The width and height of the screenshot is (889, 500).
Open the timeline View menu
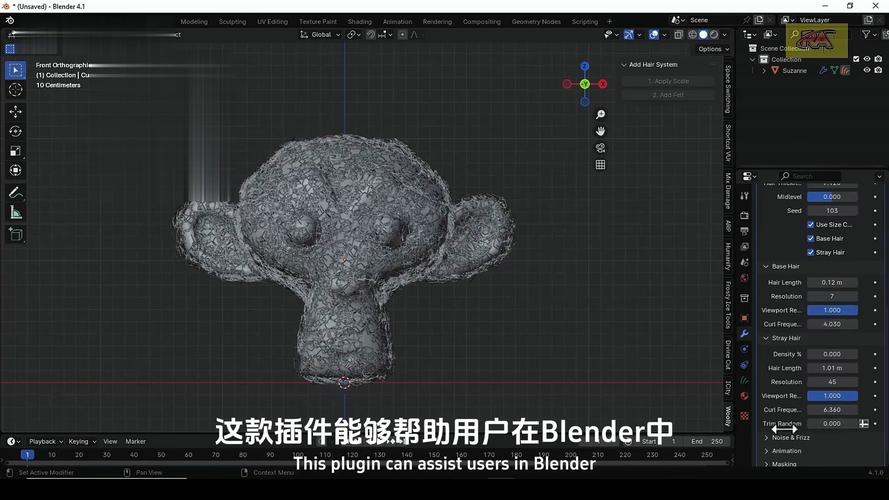pyautogui.click(x=110, y=442)
